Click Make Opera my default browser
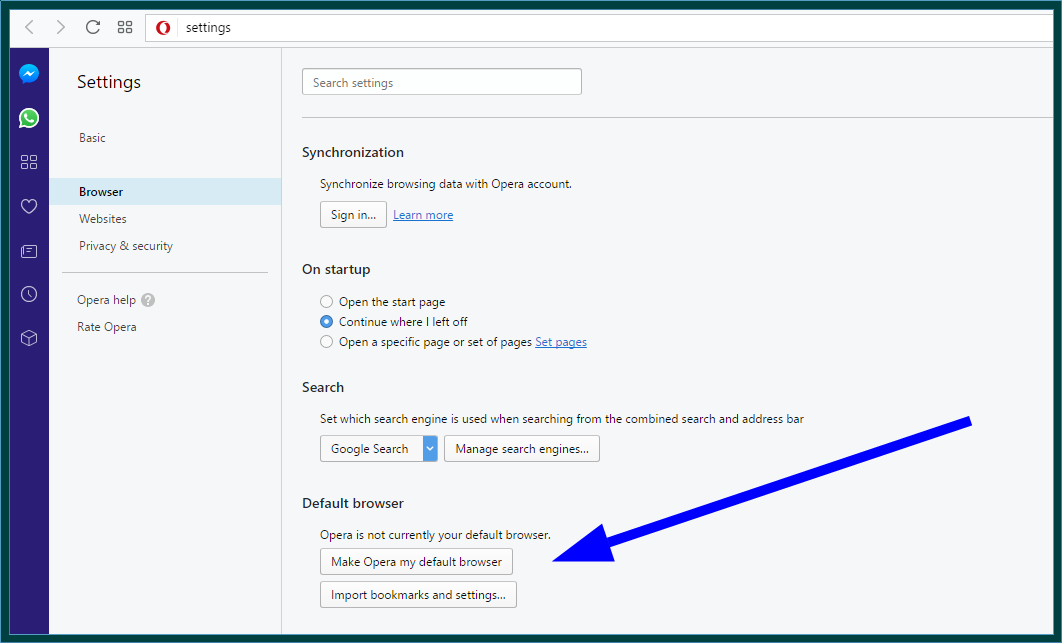Viewport: 1062px width, 643px height. coord(417,562)
